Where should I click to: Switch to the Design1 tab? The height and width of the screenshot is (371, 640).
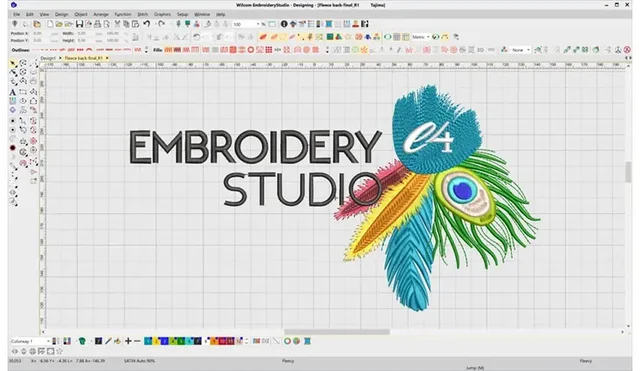(48, 58)
